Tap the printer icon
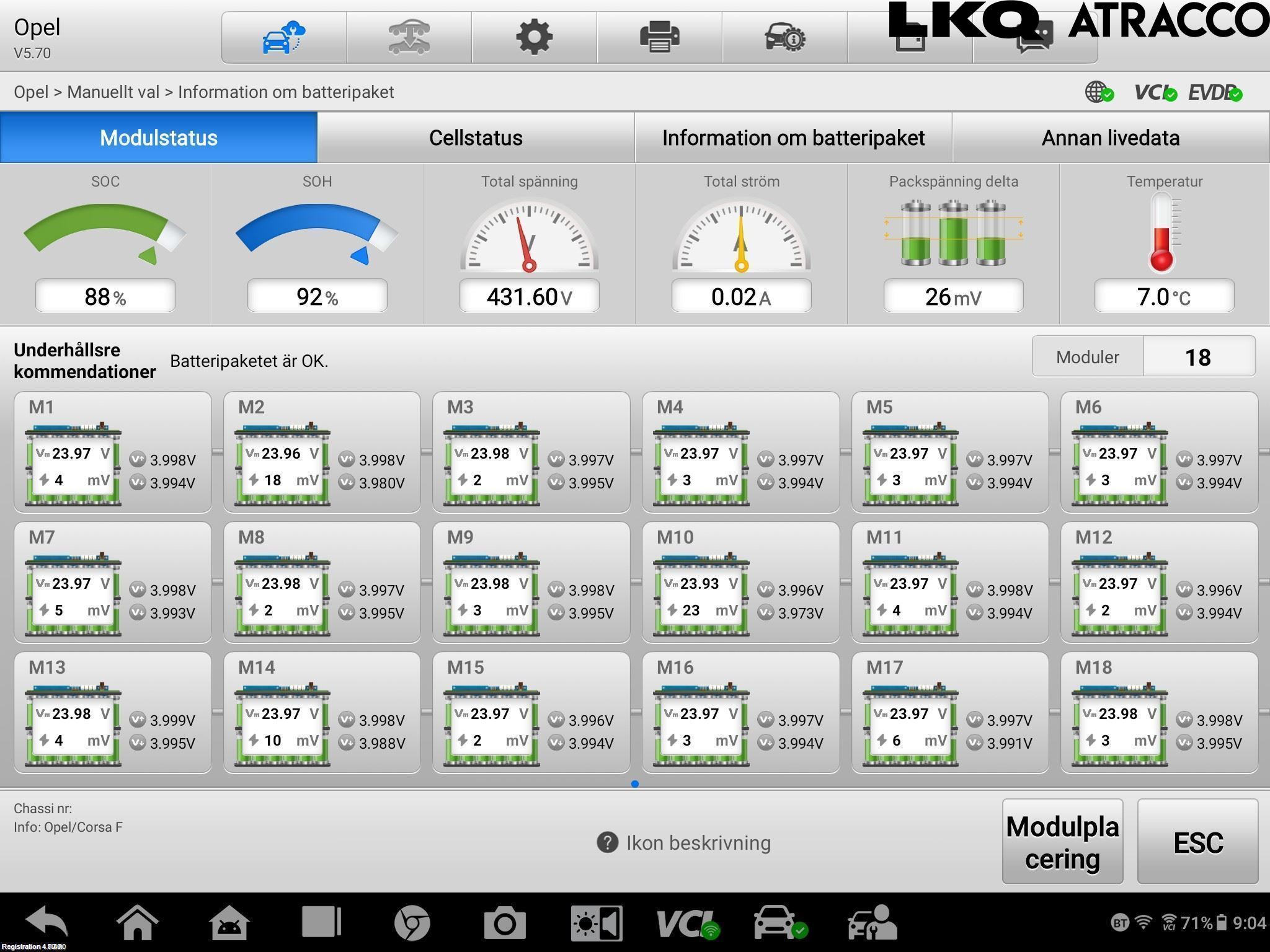Screen dimensions: 1270x952 pyautogui.click(x=660, y=37)
